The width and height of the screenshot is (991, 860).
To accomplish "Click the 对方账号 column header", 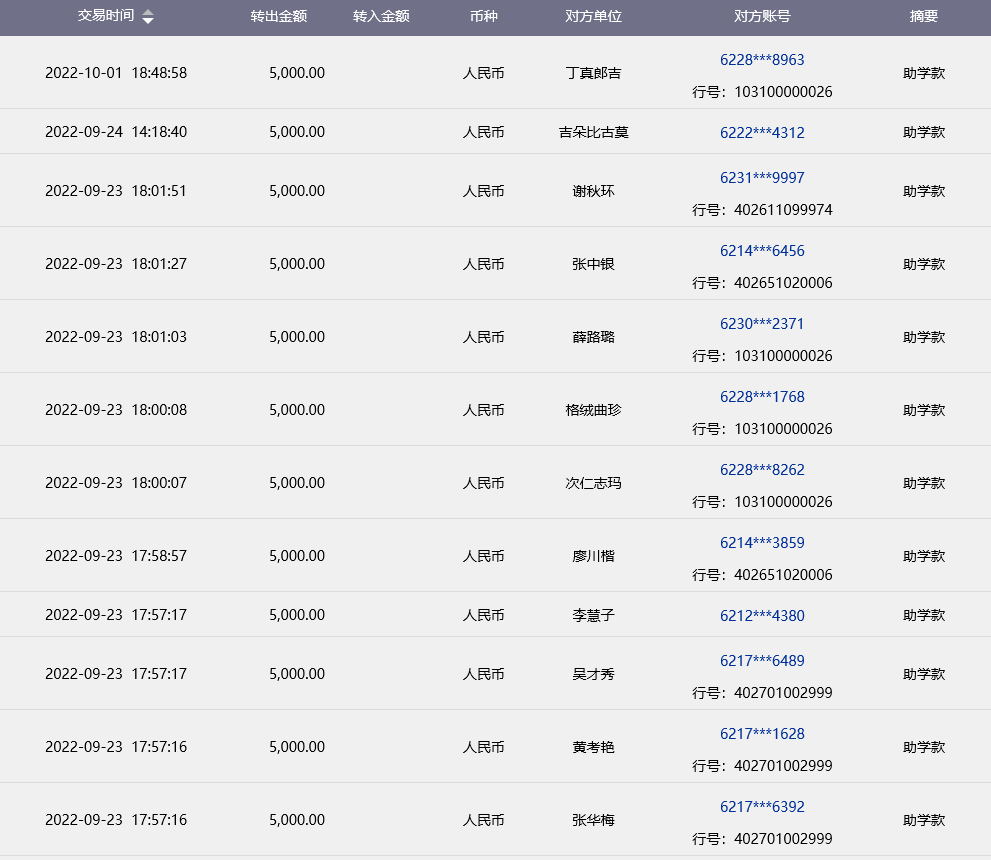I will pyautogui.click(x=762, y=17).
